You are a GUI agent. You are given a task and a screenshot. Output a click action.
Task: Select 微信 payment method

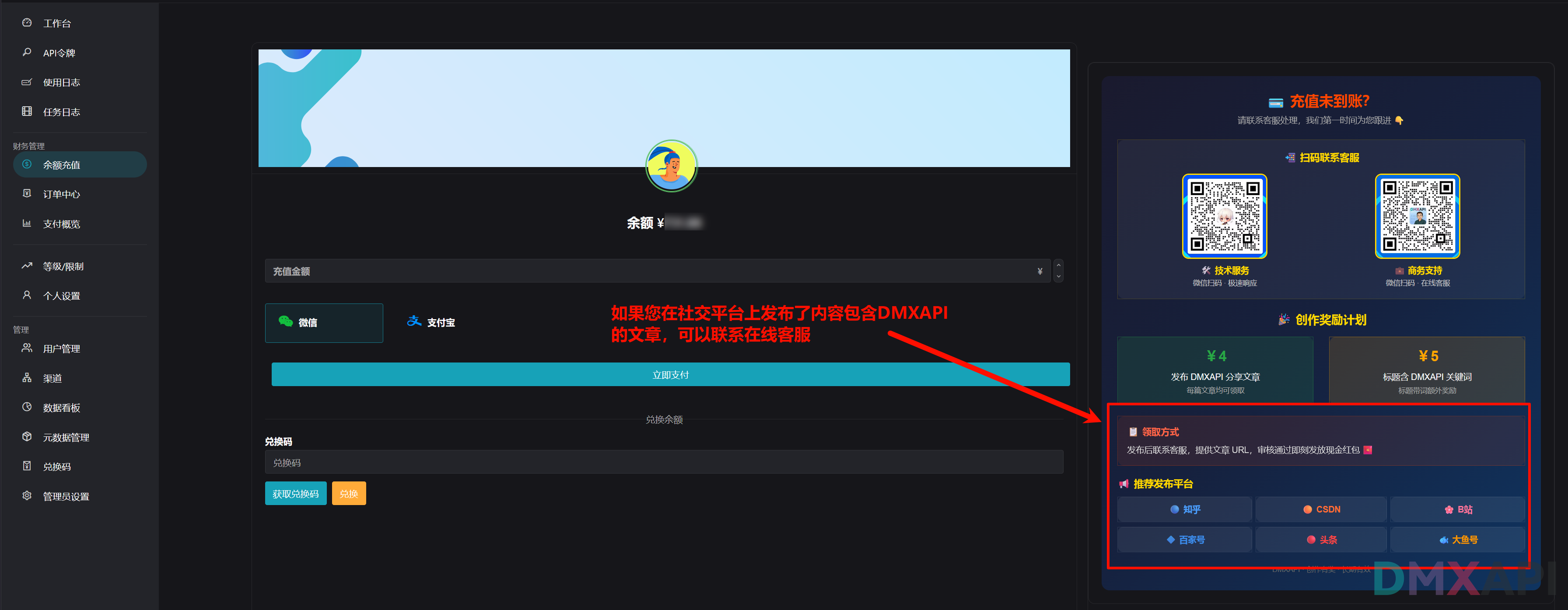point(324,322)
